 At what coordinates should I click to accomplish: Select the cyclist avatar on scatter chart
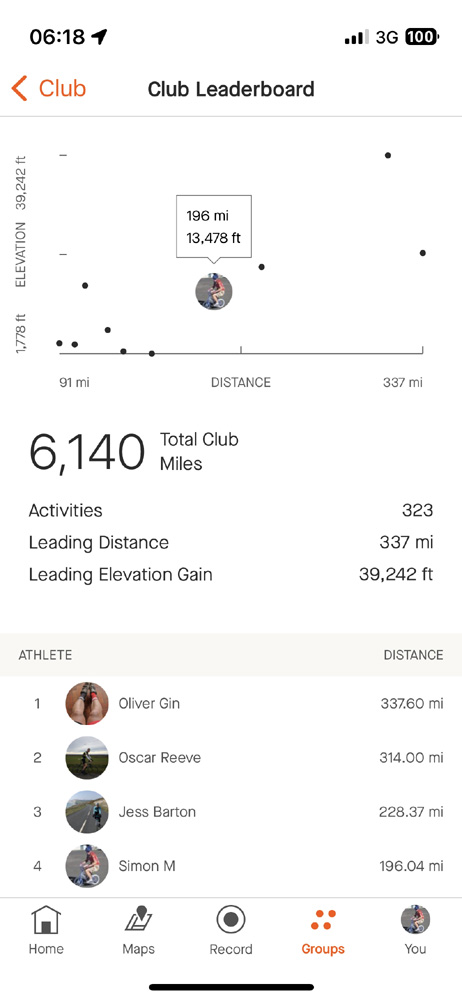pyautogui.click(x=214, y=292)
